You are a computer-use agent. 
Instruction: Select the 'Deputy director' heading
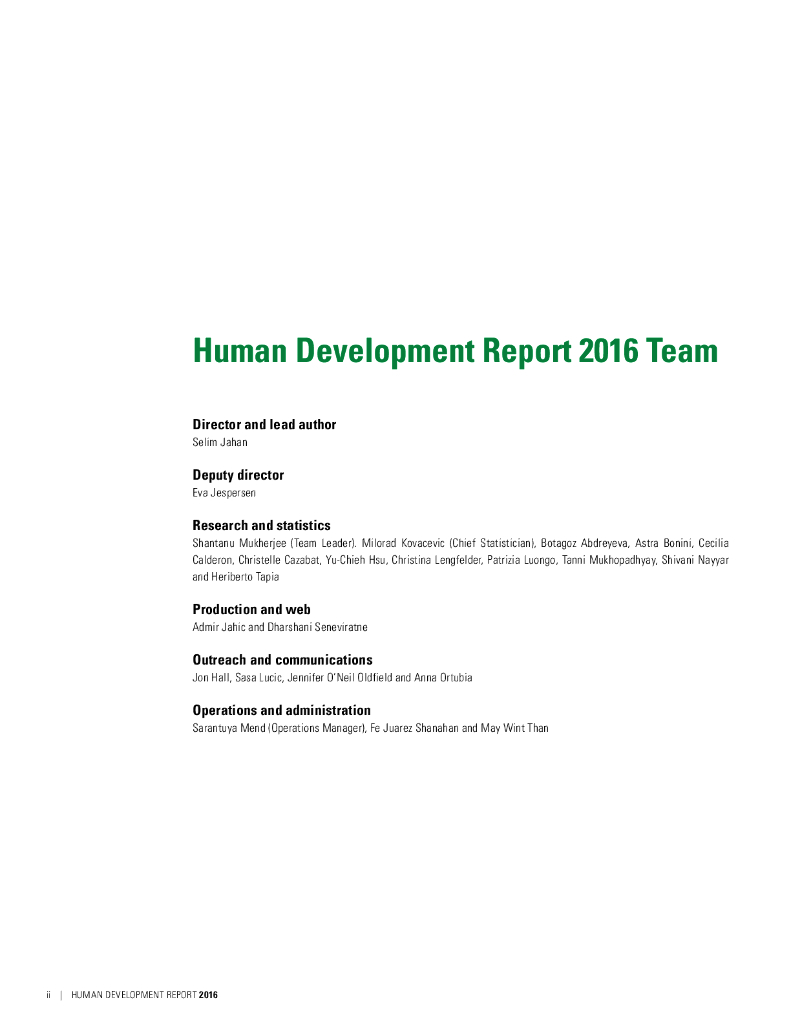(x=238, y=475)
